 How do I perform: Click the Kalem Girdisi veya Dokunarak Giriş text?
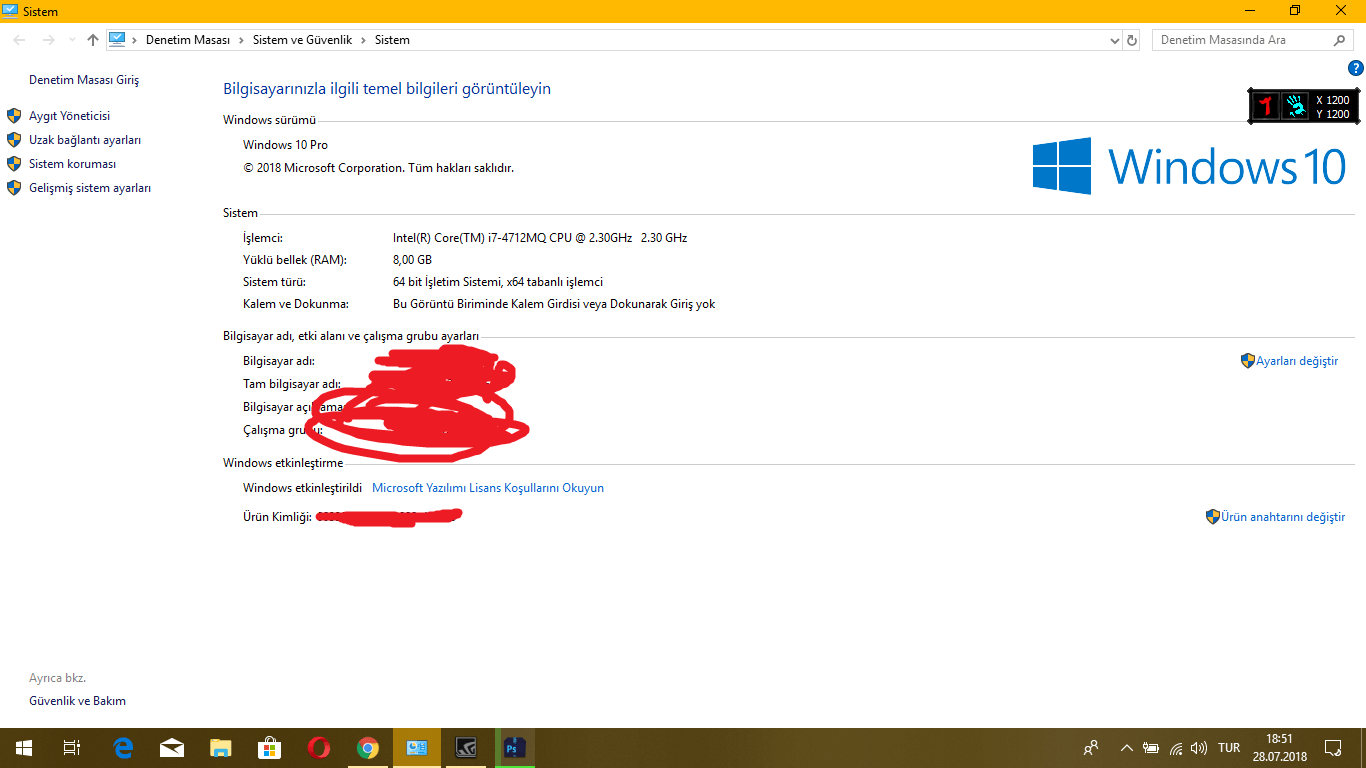[x=554, y=304]
